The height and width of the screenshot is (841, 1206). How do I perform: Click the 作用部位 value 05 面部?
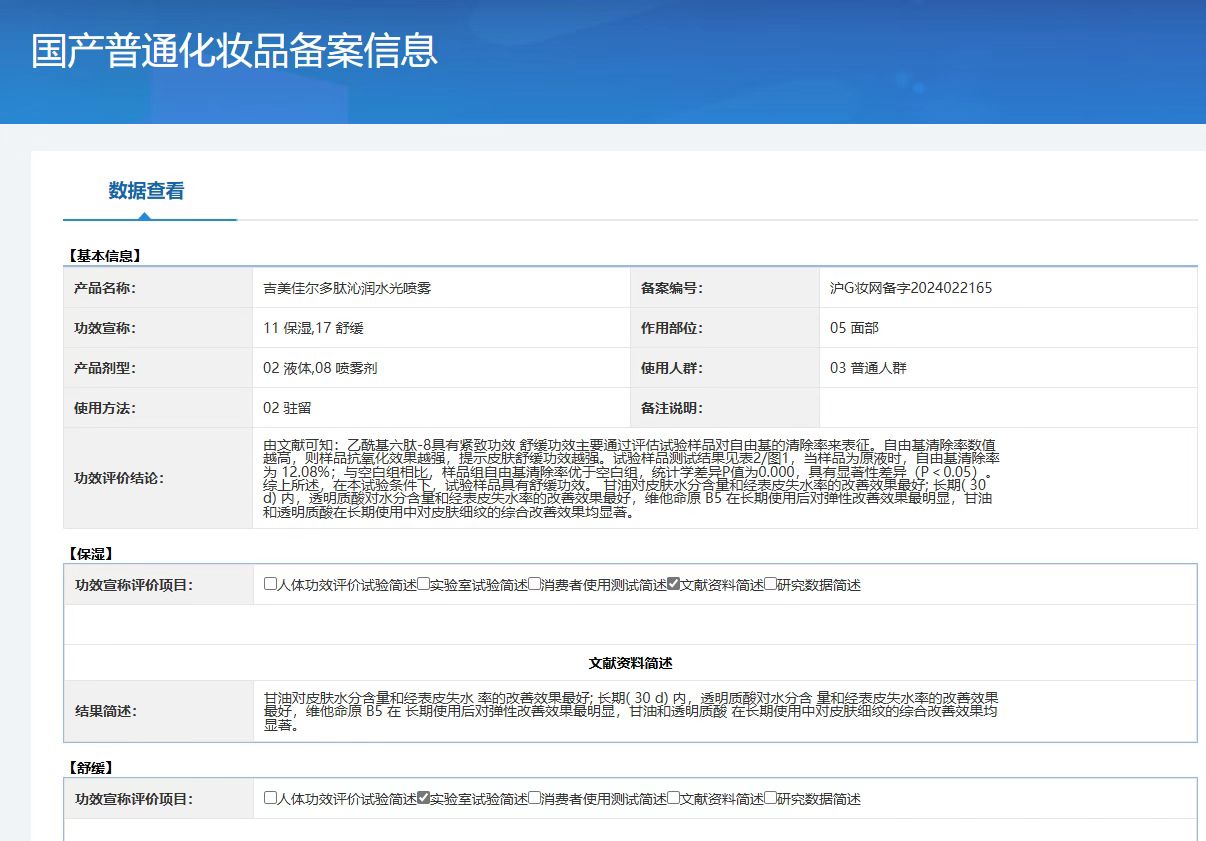(854, 328)
